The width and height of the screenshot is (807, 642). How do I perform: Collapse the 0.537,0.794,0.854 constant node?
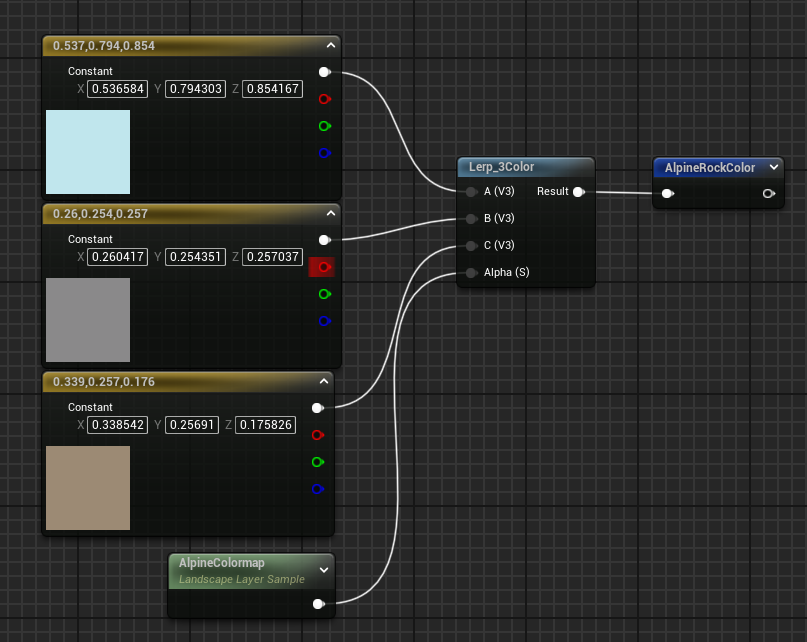coord(330,45)
